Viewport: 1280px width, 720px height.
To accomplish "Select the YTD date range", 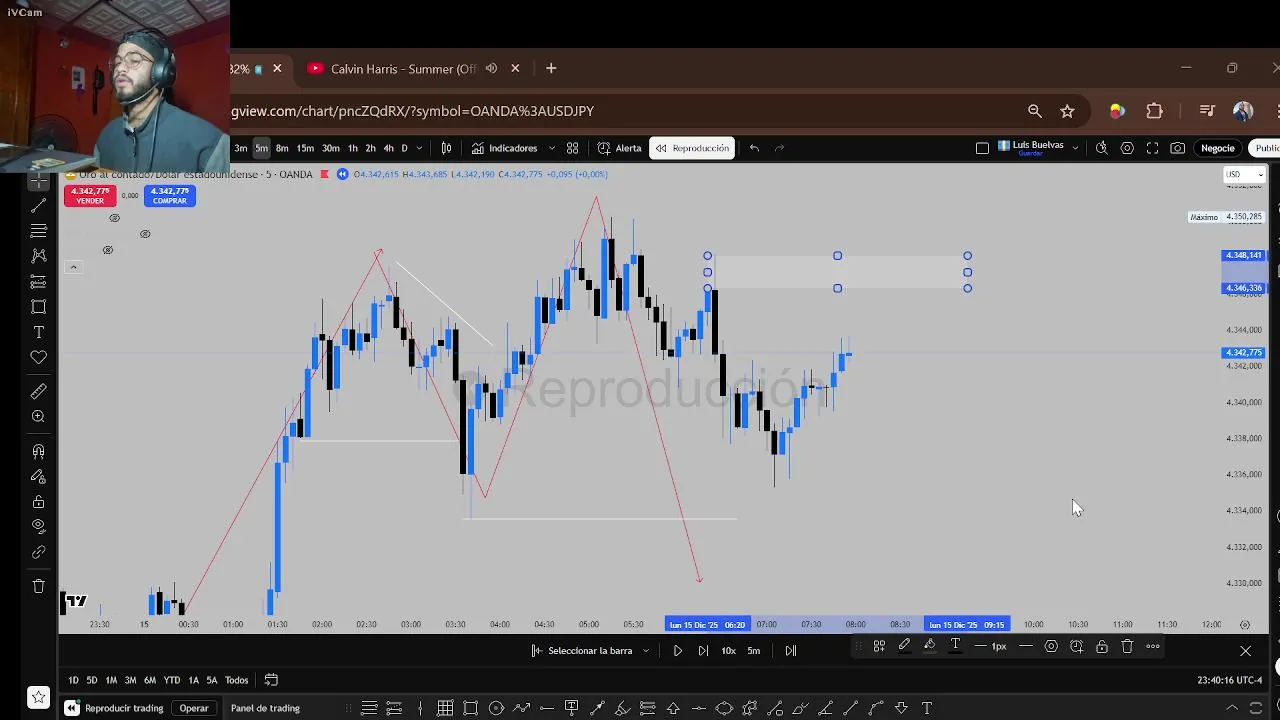I will coord(172,680).
